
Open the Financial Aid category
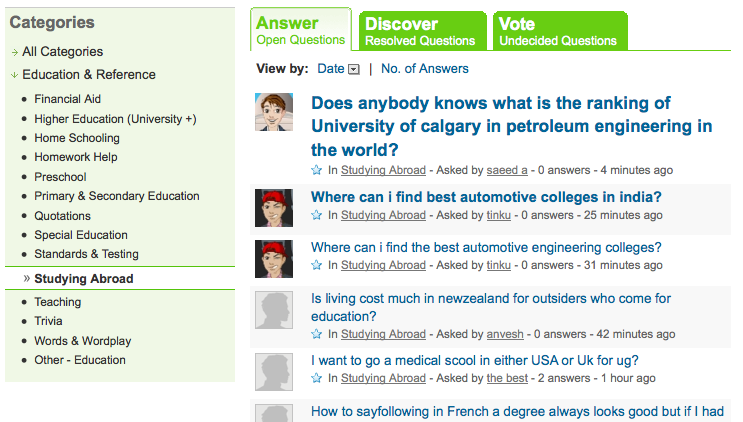pos(68,99)
